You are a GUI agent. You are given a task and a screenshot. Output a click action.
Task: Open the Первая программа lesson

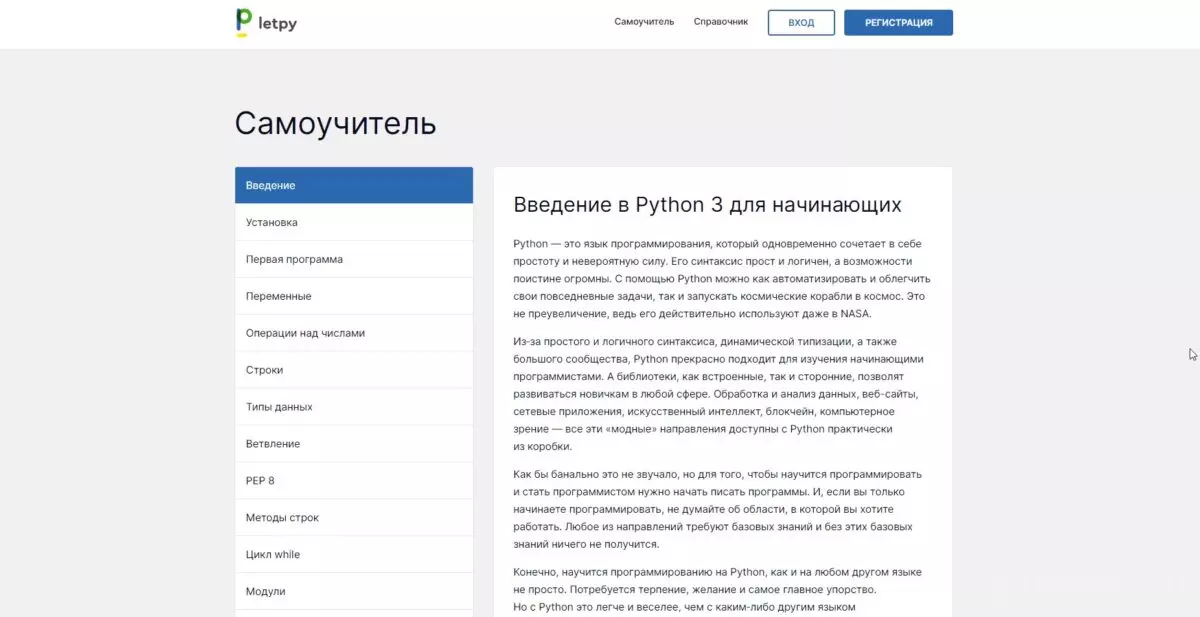pos(354,259)
